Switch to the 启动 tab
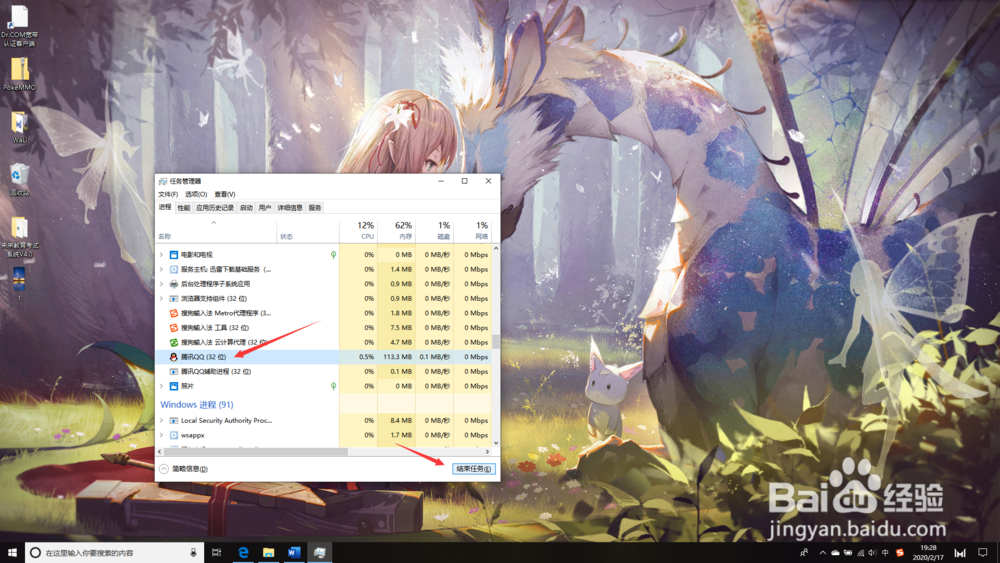 (x=246, y=208)
